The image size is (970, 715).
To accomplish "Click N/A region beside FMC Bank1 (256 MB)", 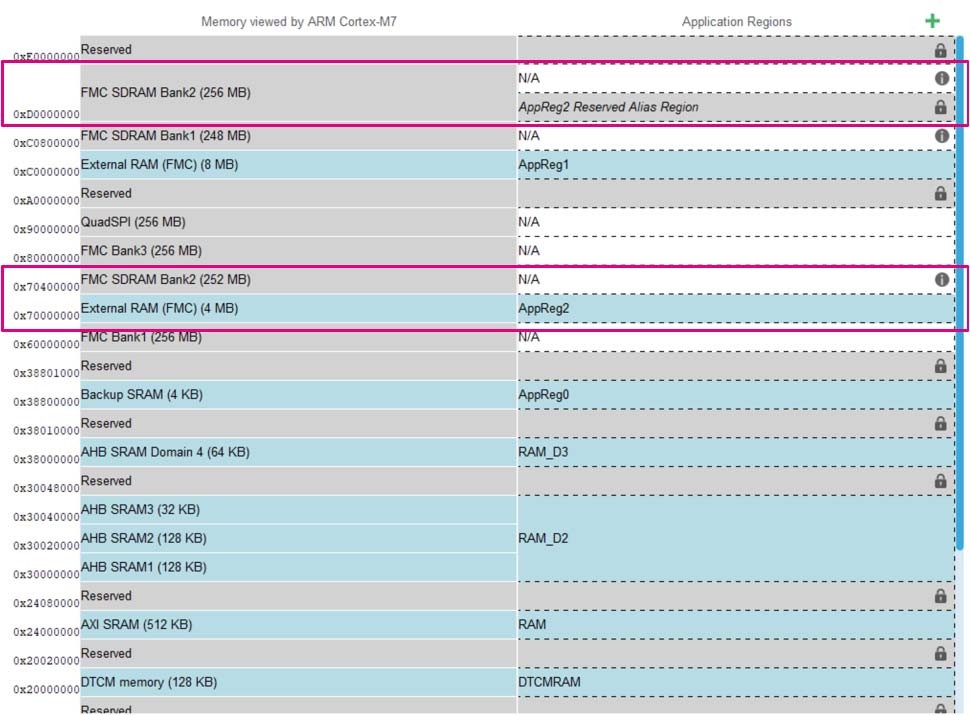I will [x=736, y=337].
